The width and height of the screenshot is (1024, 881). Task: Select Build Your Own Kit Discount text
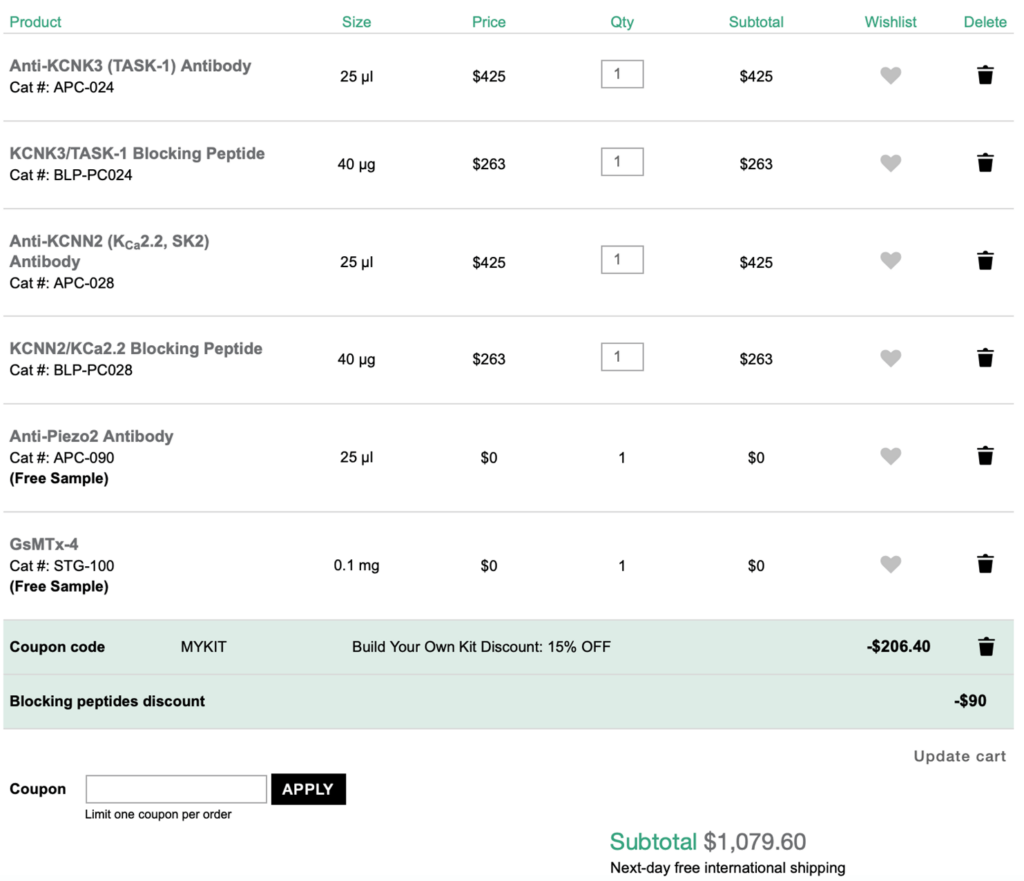[481, 647]
